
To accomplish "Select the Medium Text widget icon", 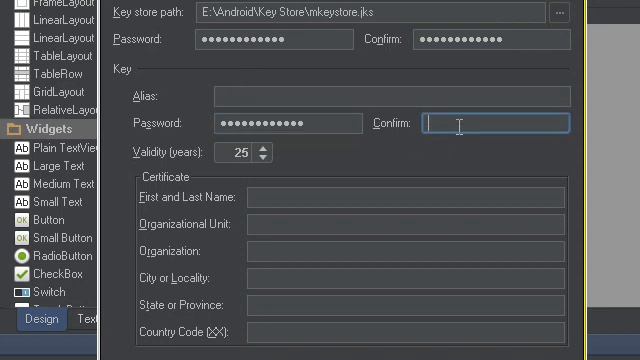I will point(22,184).
